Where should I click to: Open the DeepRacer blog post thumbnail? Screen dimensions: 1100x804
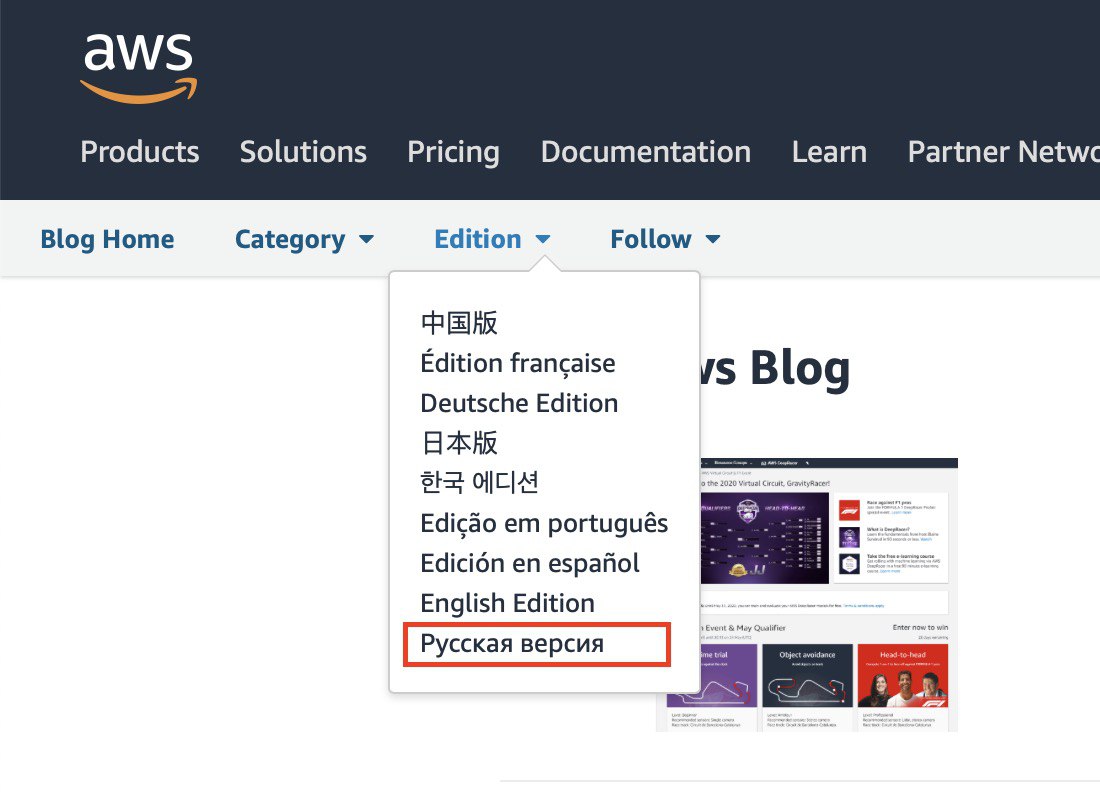829,595
